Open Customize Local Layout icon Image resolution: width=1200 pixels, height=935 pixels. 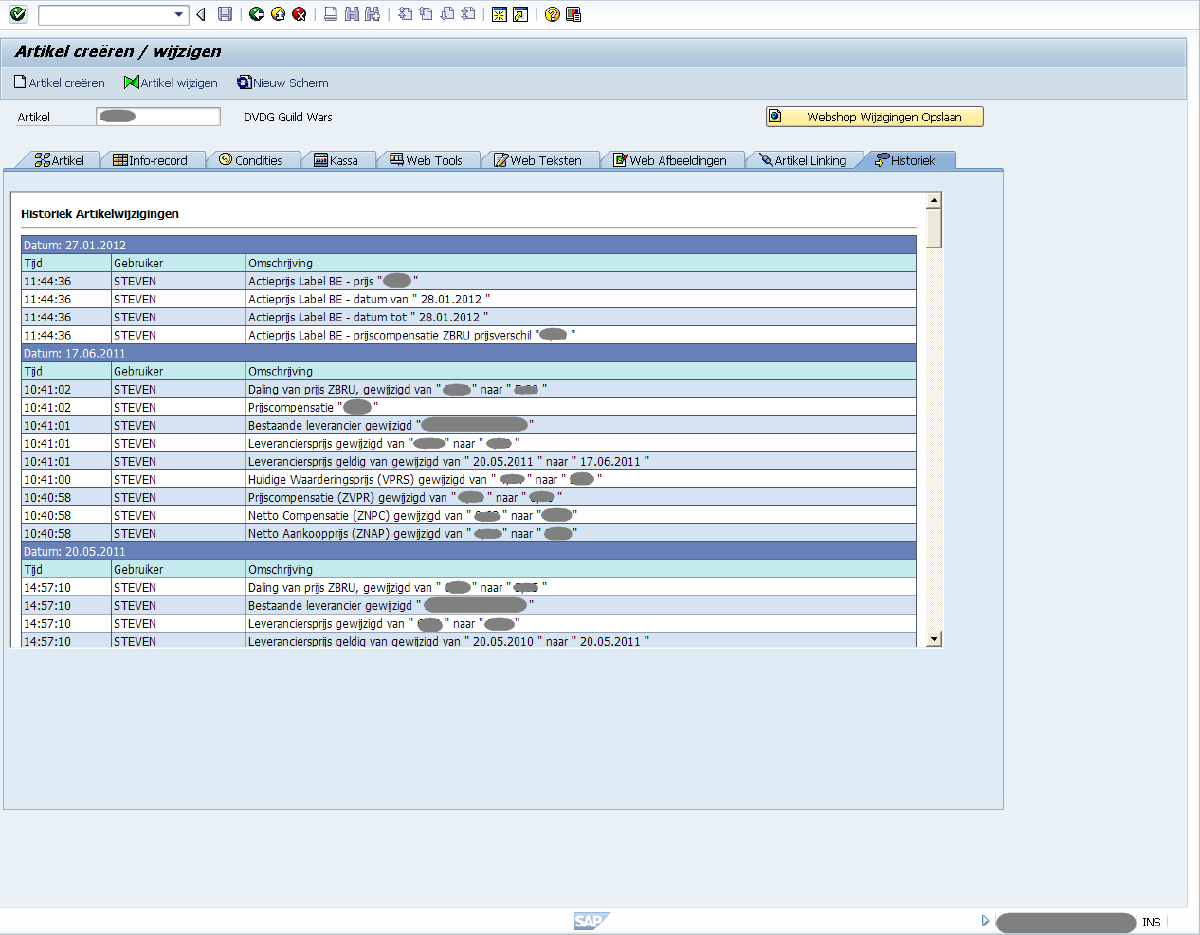click(x=573, y=14)
